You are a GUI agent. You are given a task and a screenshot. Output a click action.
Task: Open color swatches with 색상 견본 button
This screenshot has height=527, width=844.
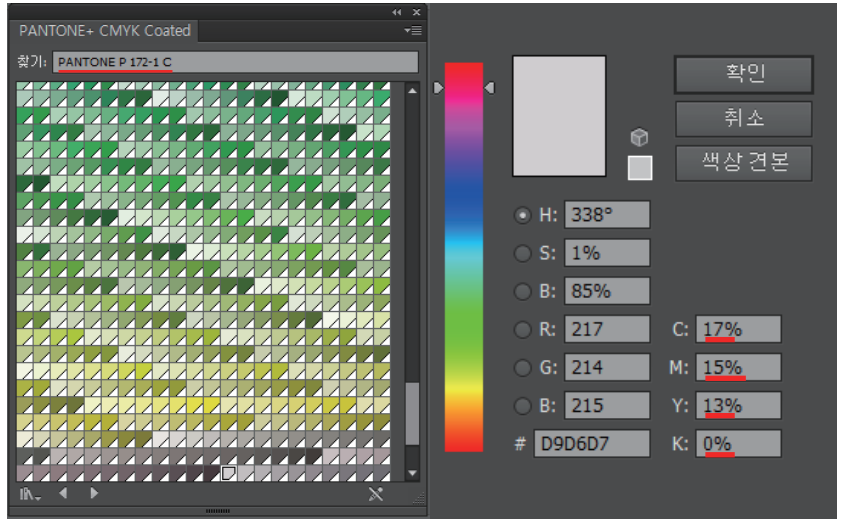tap(744, 163)
